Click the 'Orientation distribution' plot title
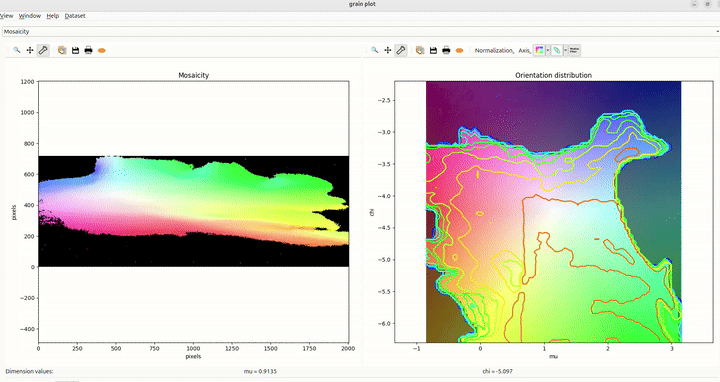The height and width of the screenshot is (382, 720). [x=553, y=75]
